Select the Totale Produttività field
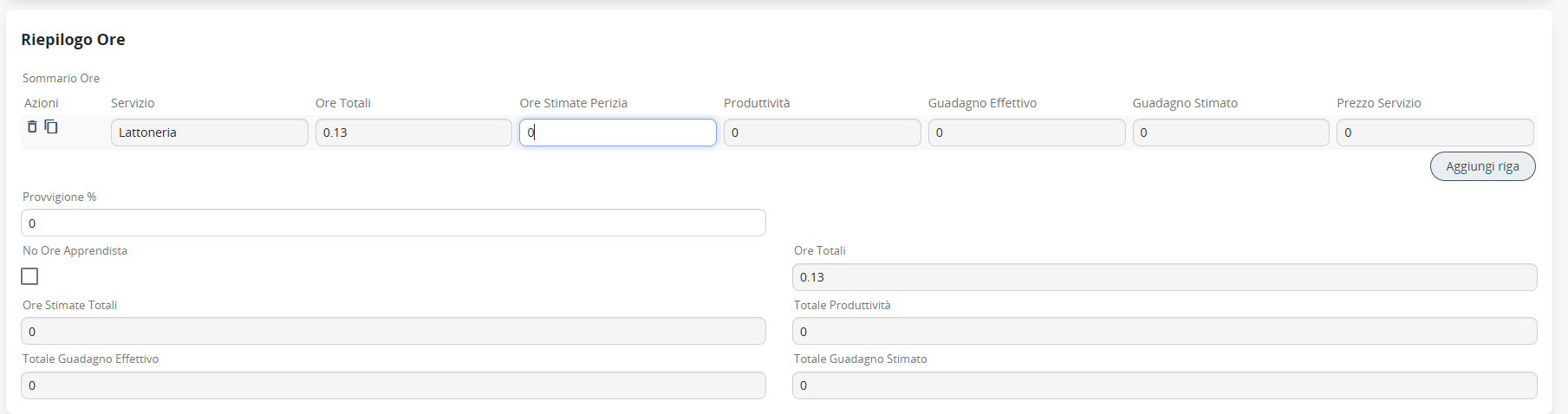The width and height of the screenshot is (1568, 414). [x=1164, y=331]
